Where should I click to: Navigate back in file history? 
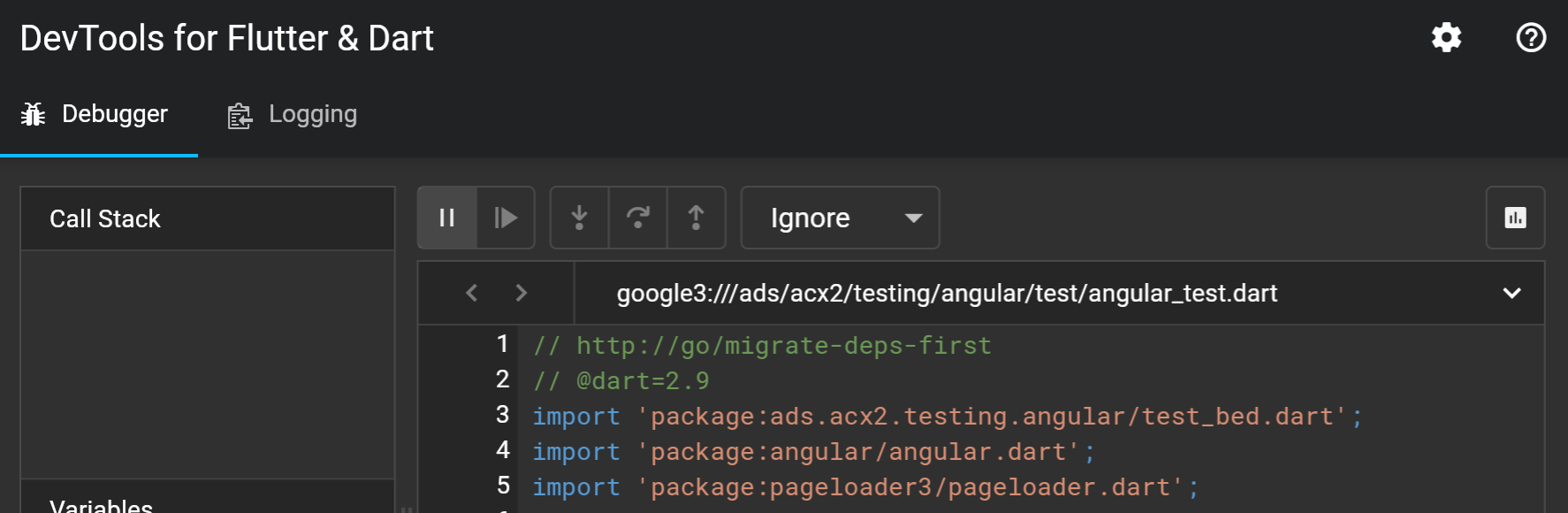click(472, 293)
